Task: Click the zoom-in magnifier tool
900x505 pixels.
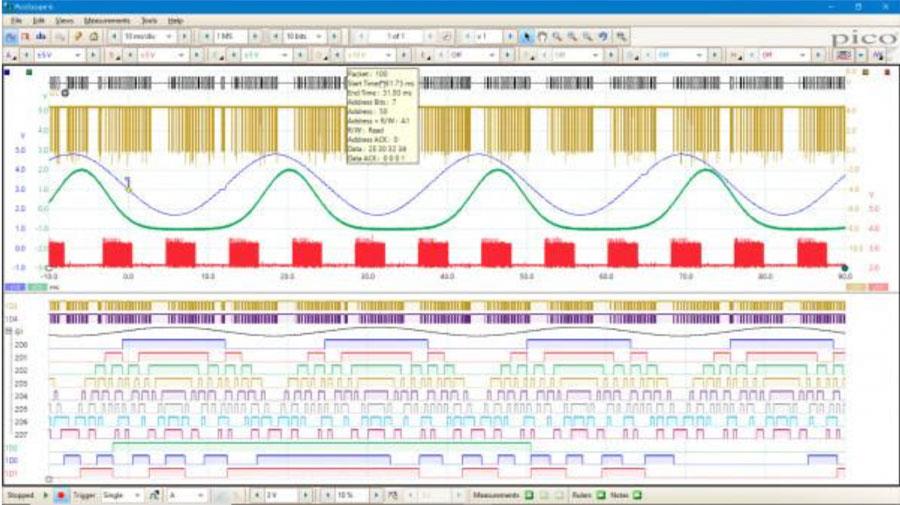Action: 559,36
